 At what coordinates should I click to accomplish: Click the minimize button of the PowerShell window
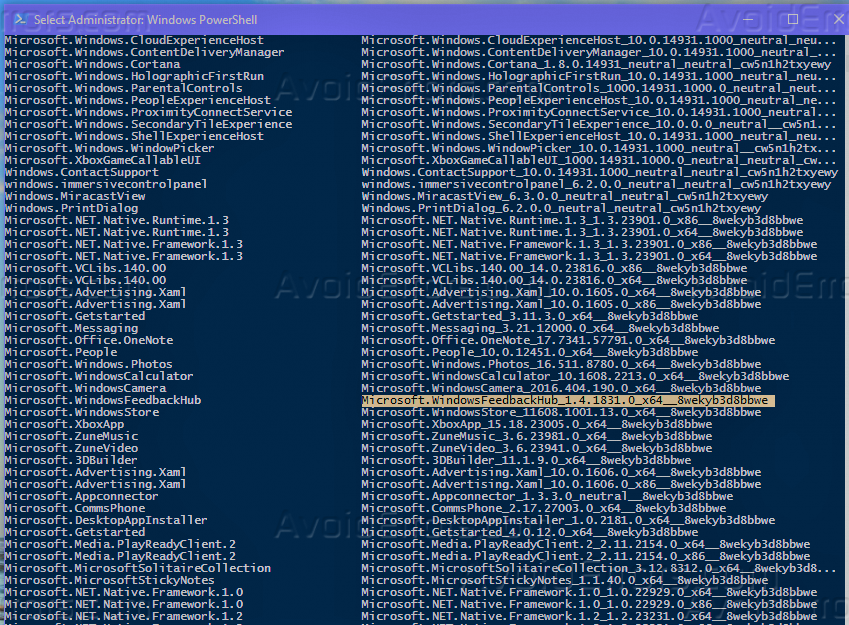click(x=748, y=19)
